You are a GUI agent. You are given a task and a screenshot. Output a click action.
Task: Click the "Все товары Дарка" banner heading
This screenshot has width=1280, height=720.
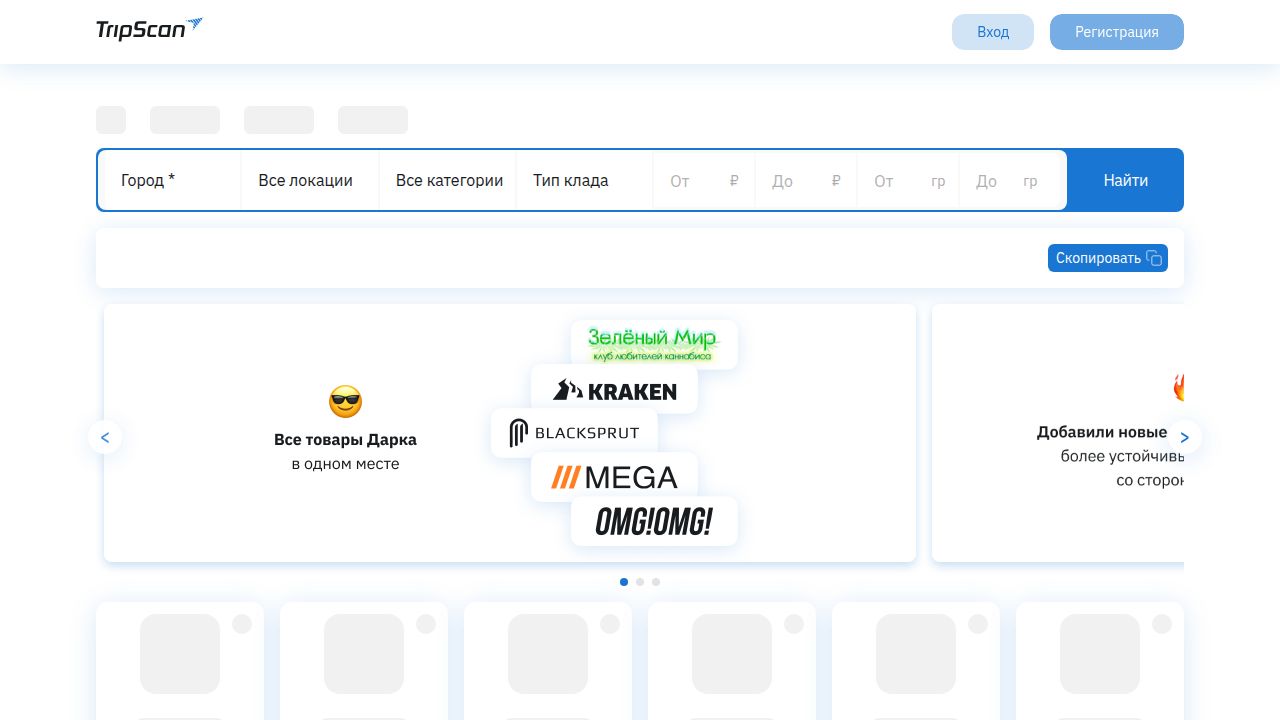coord(345,439)
